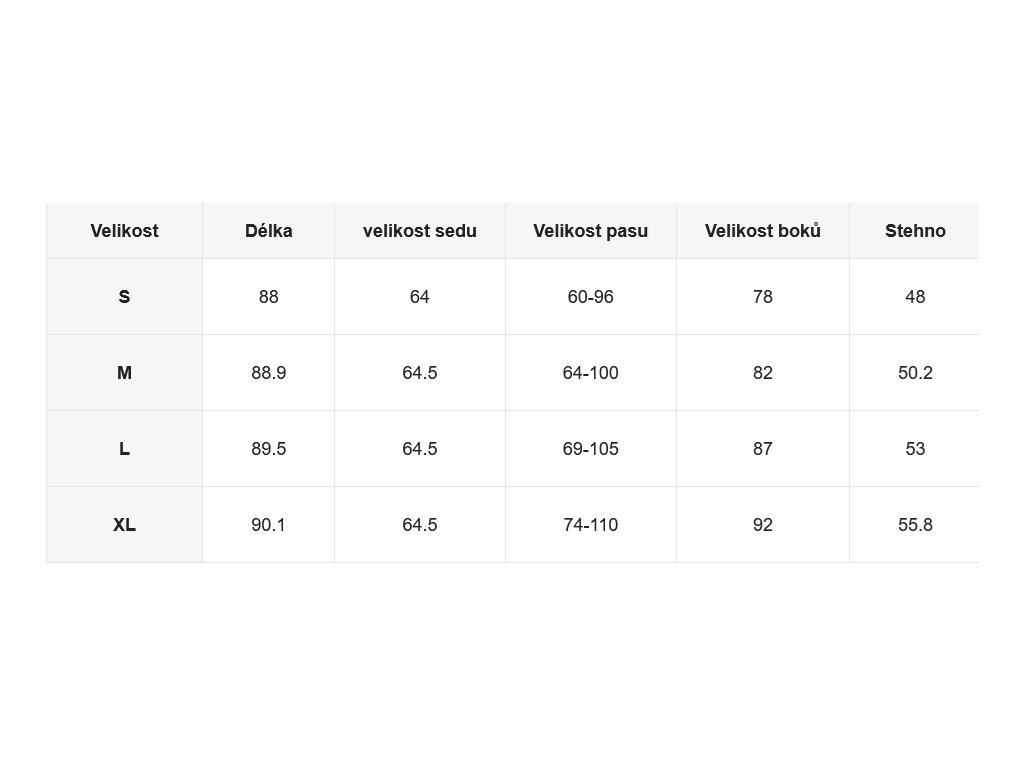Click the 74-110 waist range cell
The width and height of the screenshot is (1024, 768).
click(x=591, y=524)
